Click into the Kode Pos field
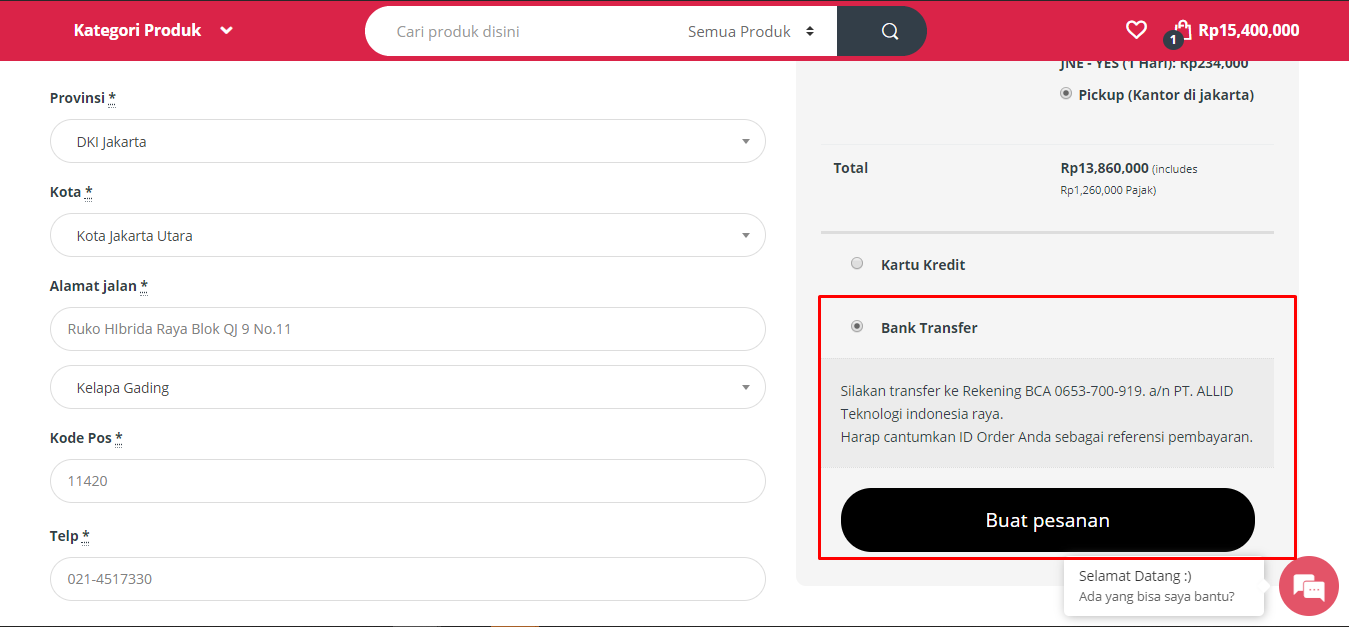1349x627 pixels. click(407, 481)
